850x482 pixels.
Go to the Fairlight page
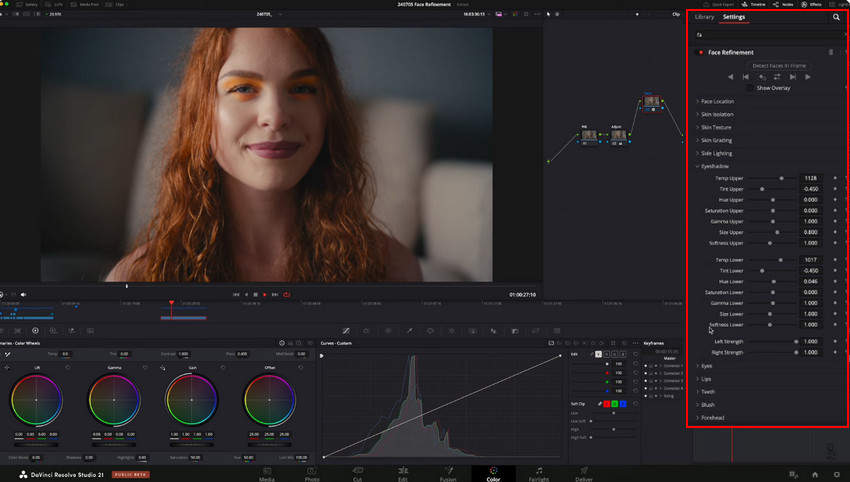[539, 473]
